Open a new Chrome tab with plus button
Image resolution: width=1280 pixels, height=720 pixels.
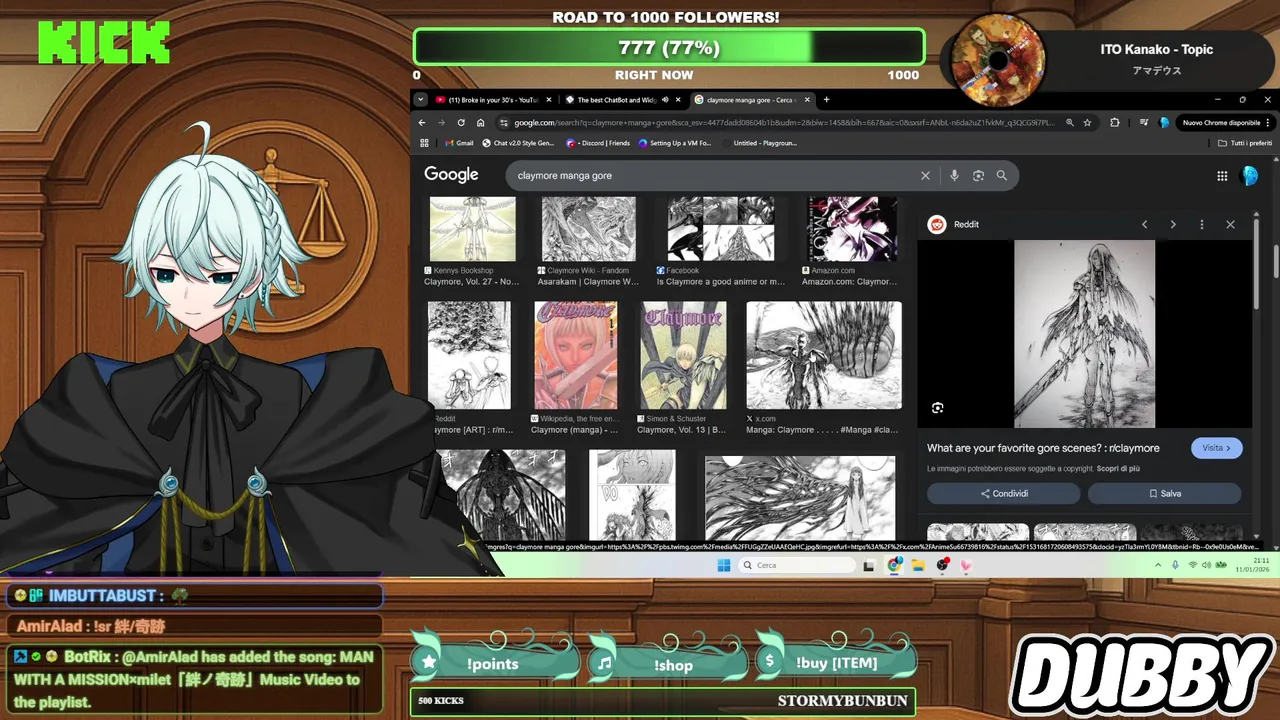coord(826,100)
